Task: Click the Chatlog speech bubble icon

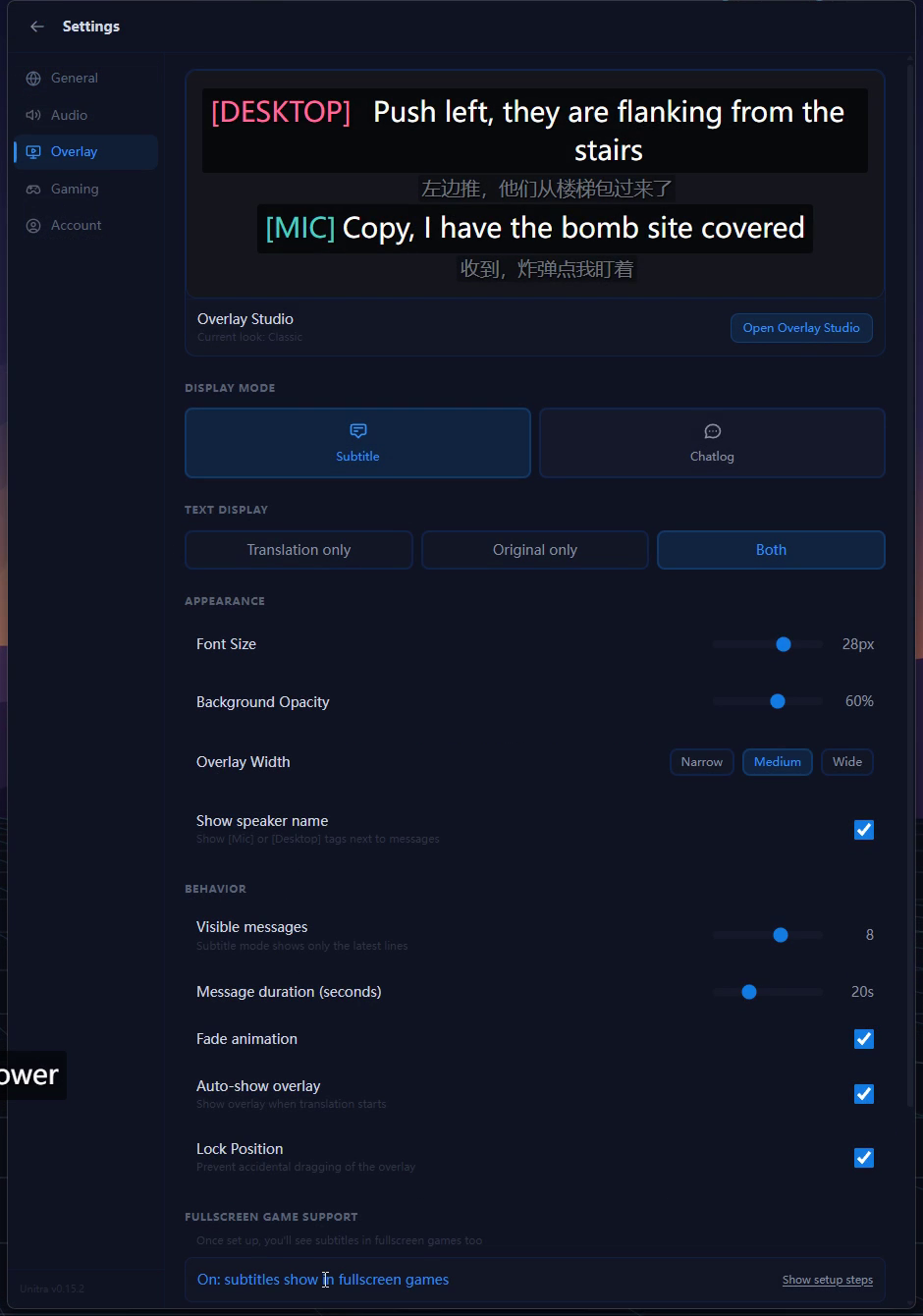Action: click(713, 431)
